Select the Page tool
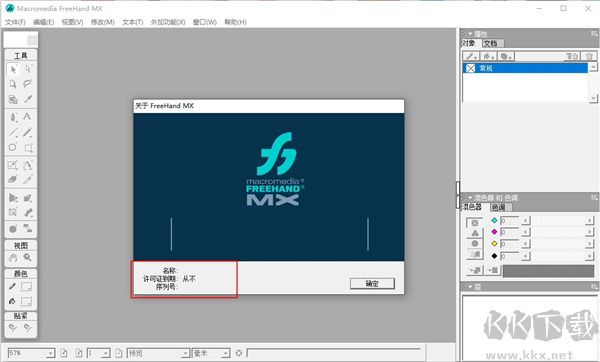 13,84
